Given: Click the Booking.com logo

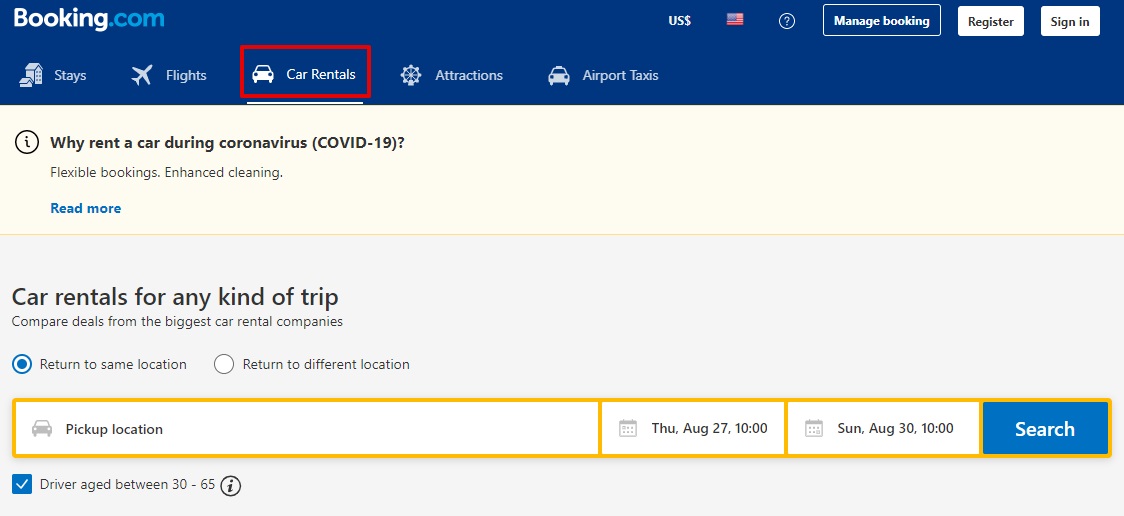Looking at the screenshot, I should 89,19.
